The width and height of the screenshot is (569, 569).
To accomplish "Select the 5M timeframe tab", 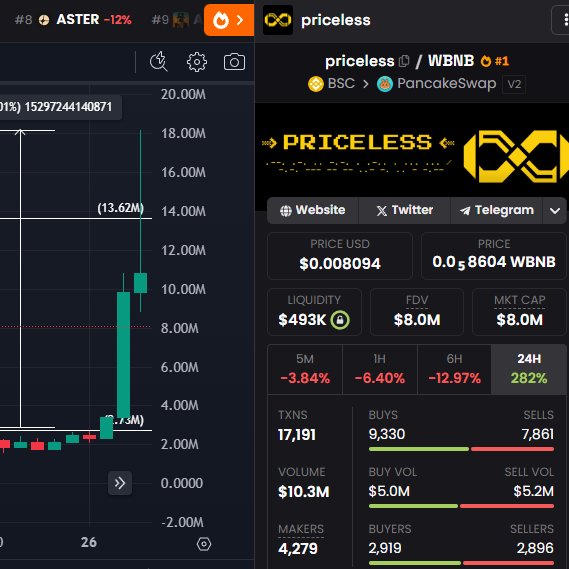I will (x=305, y=369).
